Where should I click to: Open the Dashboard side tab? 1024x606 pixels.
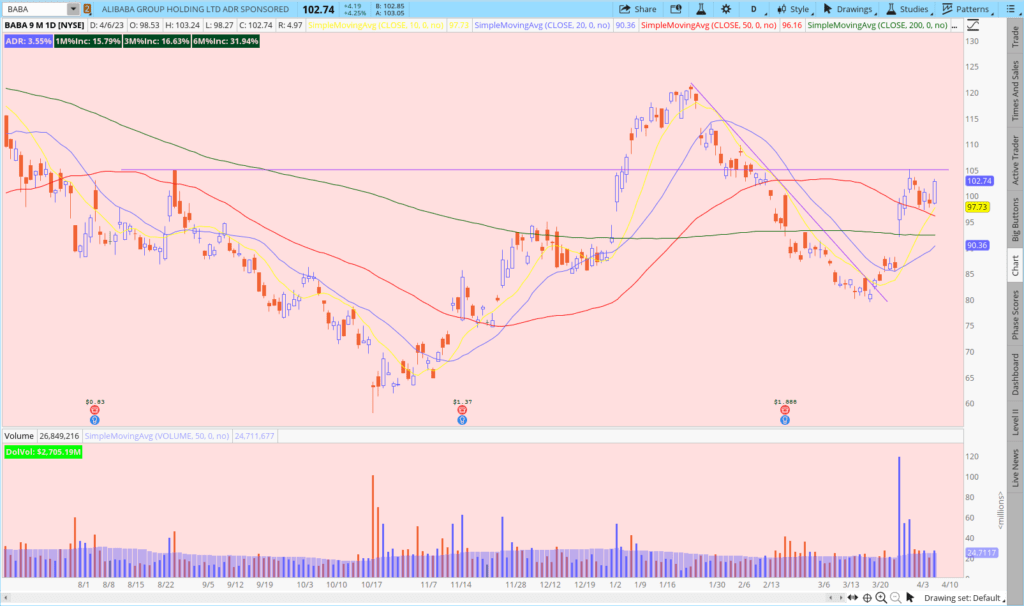click(x=1015, y=374)
